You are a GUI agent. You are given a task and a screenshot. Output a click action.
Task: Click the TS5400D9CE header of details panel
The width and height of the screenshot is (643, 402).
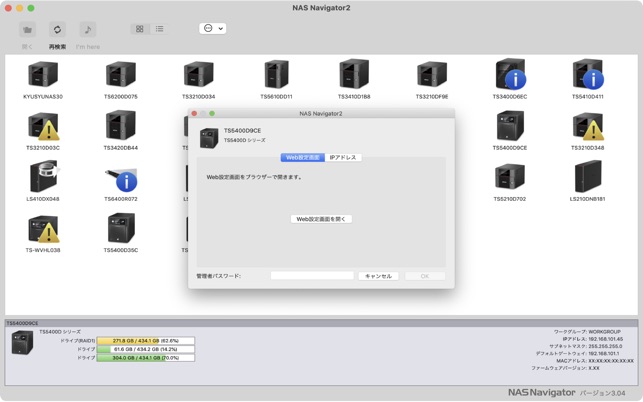pos(321,323)
